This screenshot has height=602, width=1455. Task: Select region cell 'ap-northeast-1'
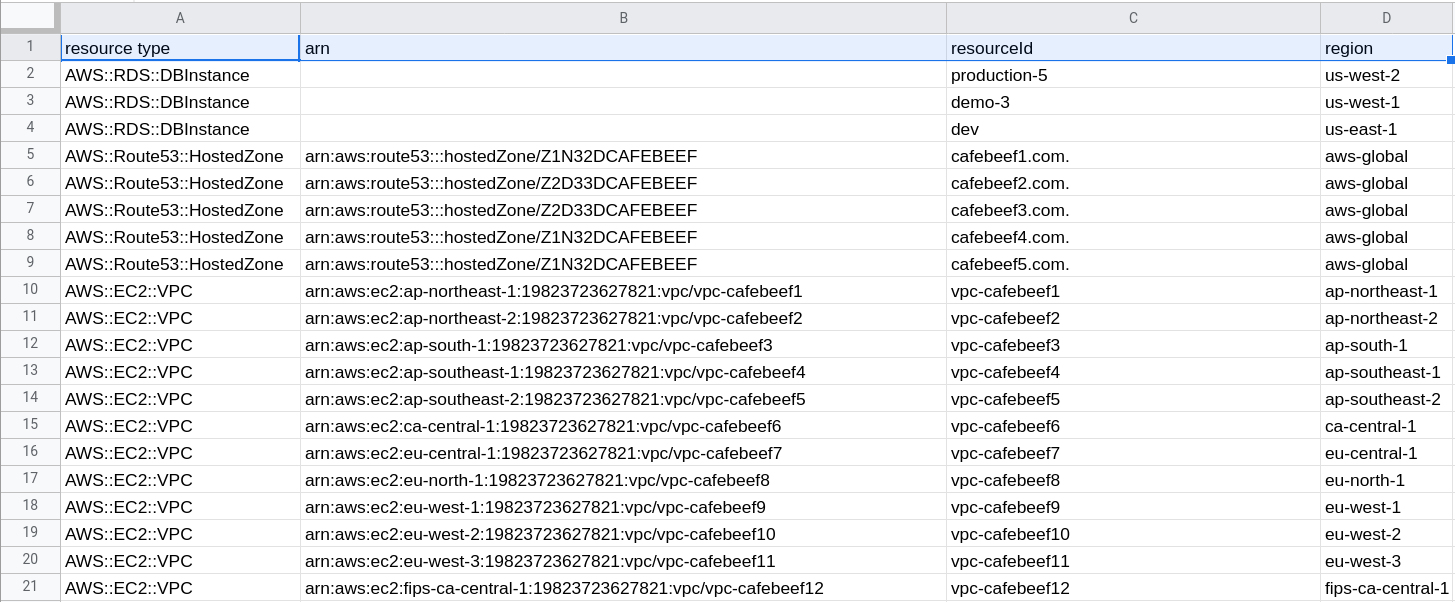pyautogui.click(x=1387, y=290)
